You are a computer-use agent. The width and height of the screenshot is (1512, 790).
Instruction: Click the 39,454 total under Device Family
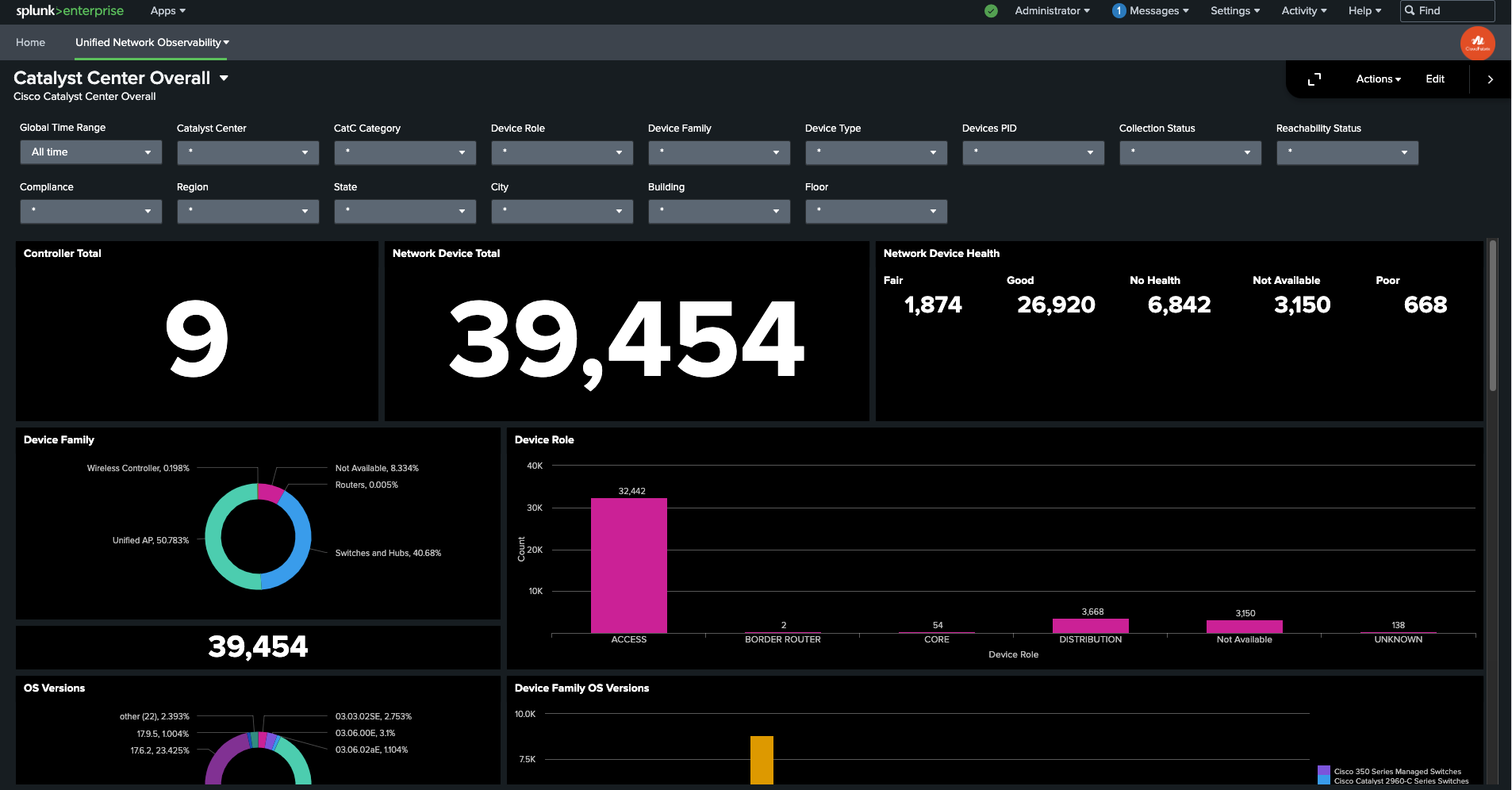click(x=258, y=647)
